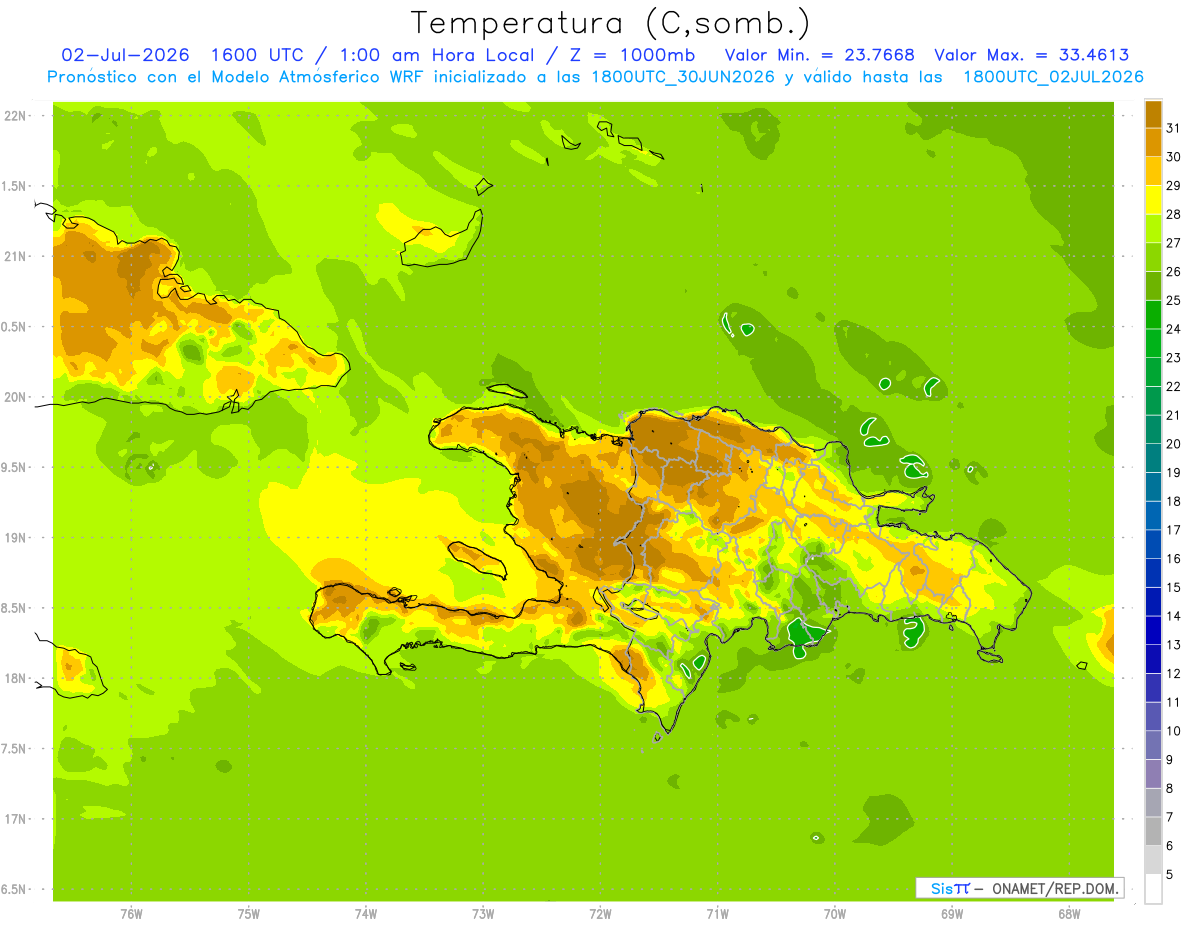1200x927 pixels.
Task: Click the "15" value on the color scale
Action: [1174, 588]
